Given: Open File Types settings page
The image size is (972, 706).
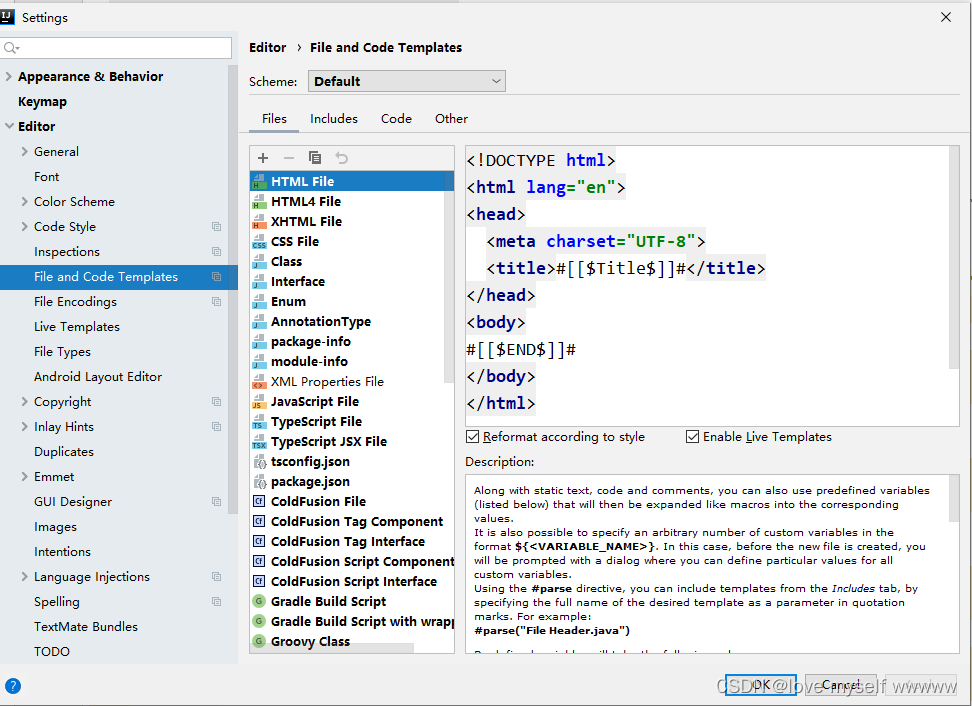Looking at the screenshot, I should coord(63,351).
